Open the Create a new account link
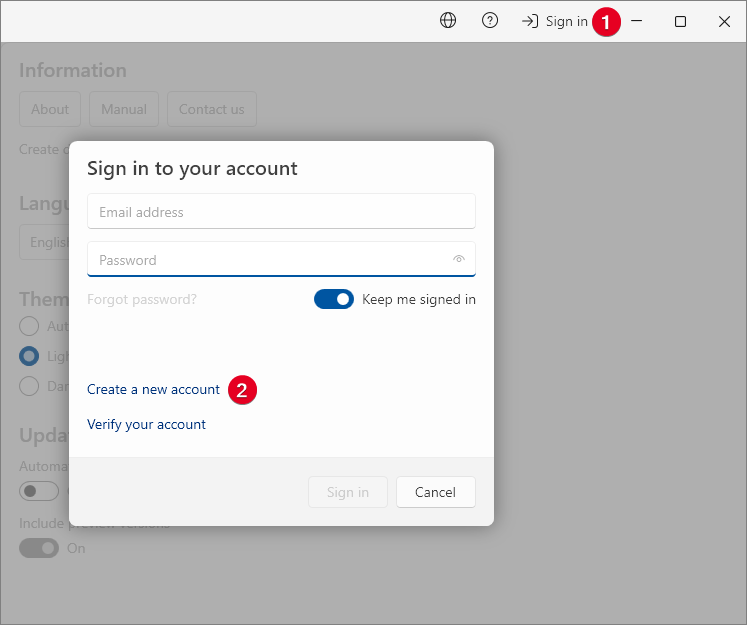Viewport: 747px width, 625px height. tap(153, 389)
